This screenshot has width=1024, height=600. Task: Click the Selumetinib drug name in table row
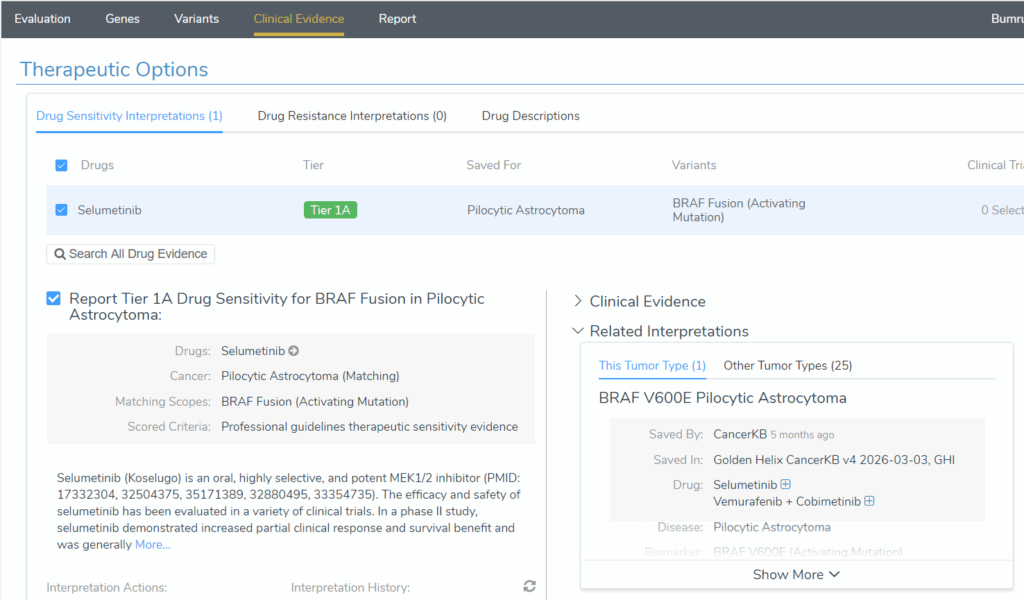109,210
